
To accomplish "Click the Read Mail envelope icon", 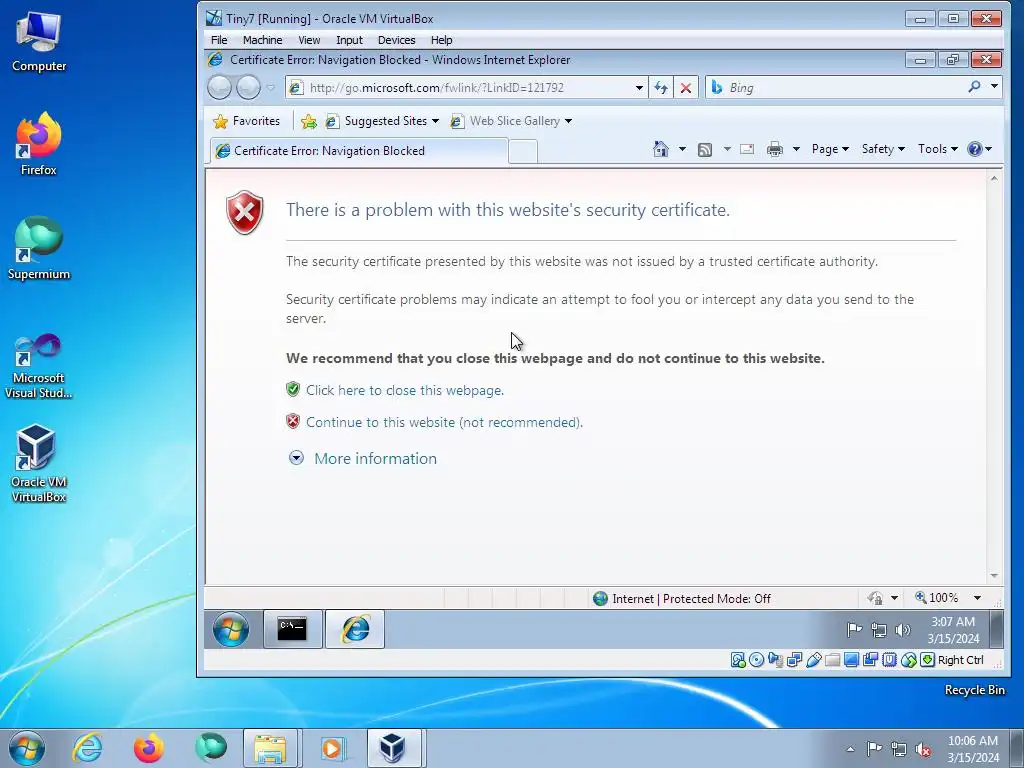I will click(x=747, y=150).
